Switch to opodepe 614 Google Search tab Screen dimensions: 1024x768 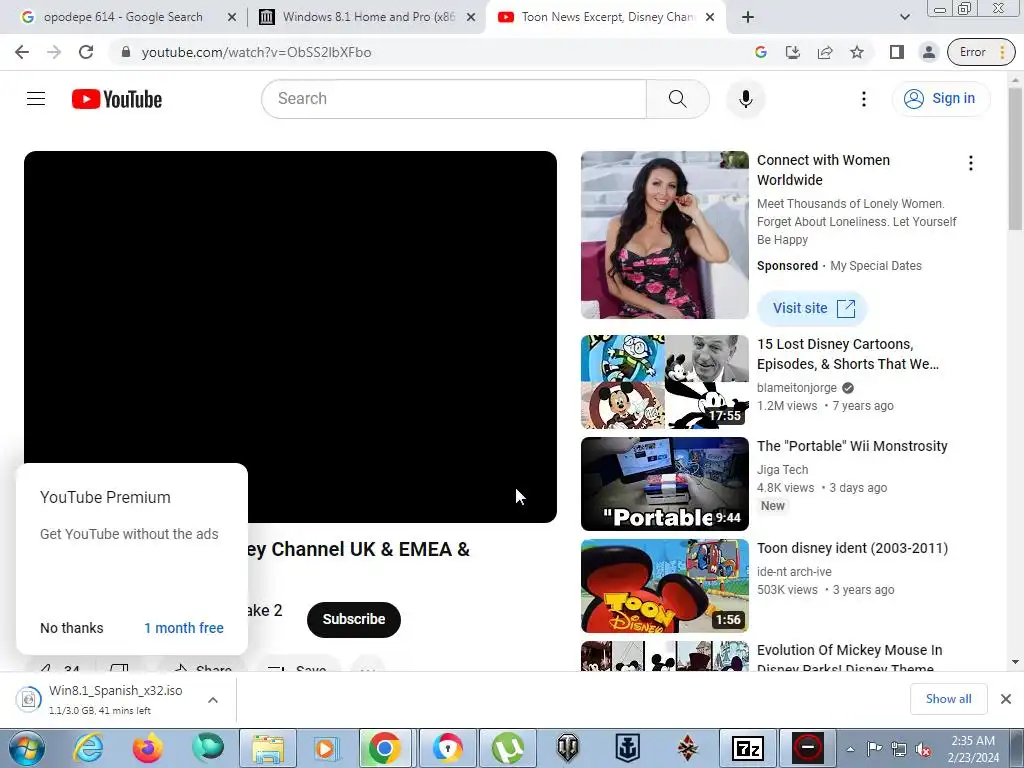(123, 18)
